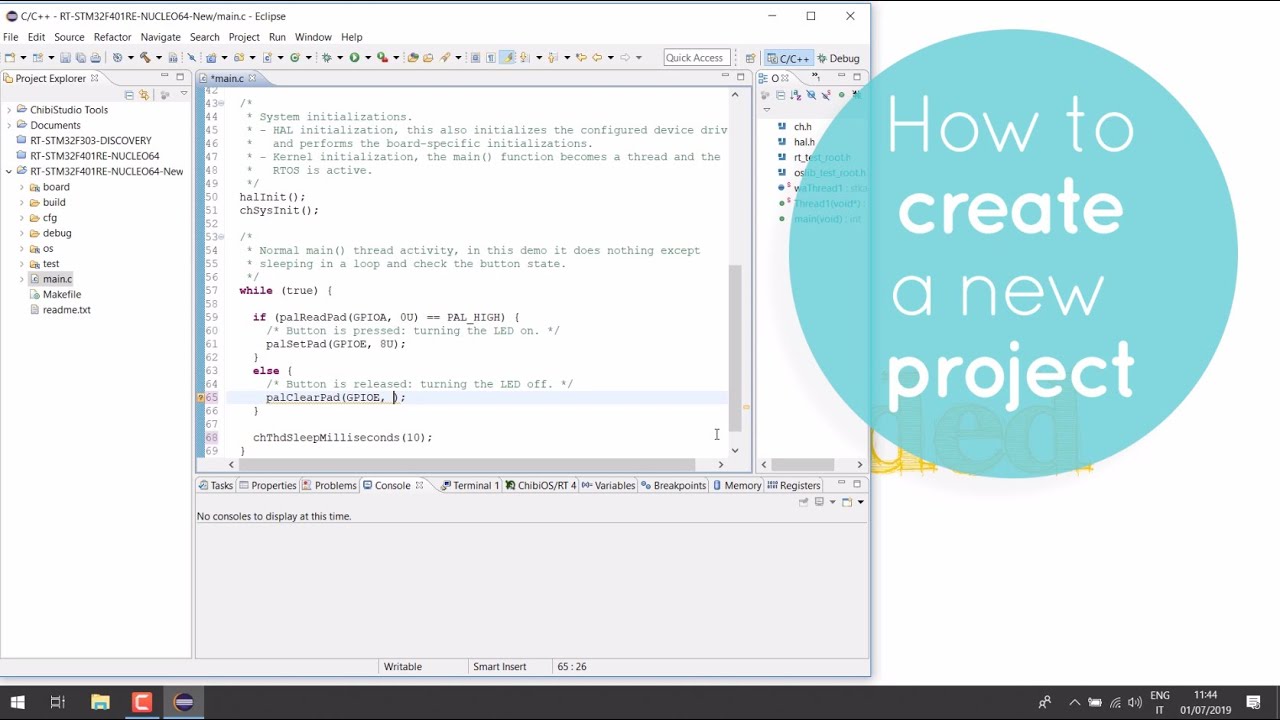
Task: Switch to the Registers tab
Action: coord(794,485)
